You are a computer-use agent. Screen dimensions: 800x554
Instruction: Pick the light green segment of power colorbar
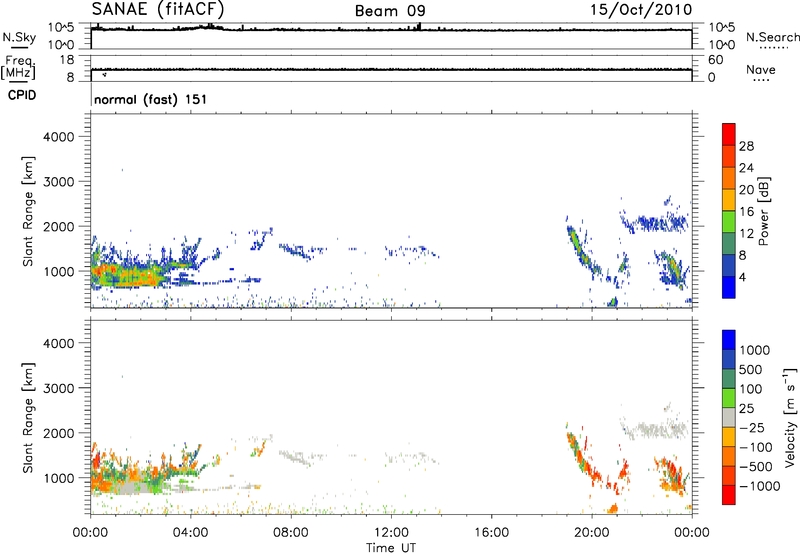point(729,221)
